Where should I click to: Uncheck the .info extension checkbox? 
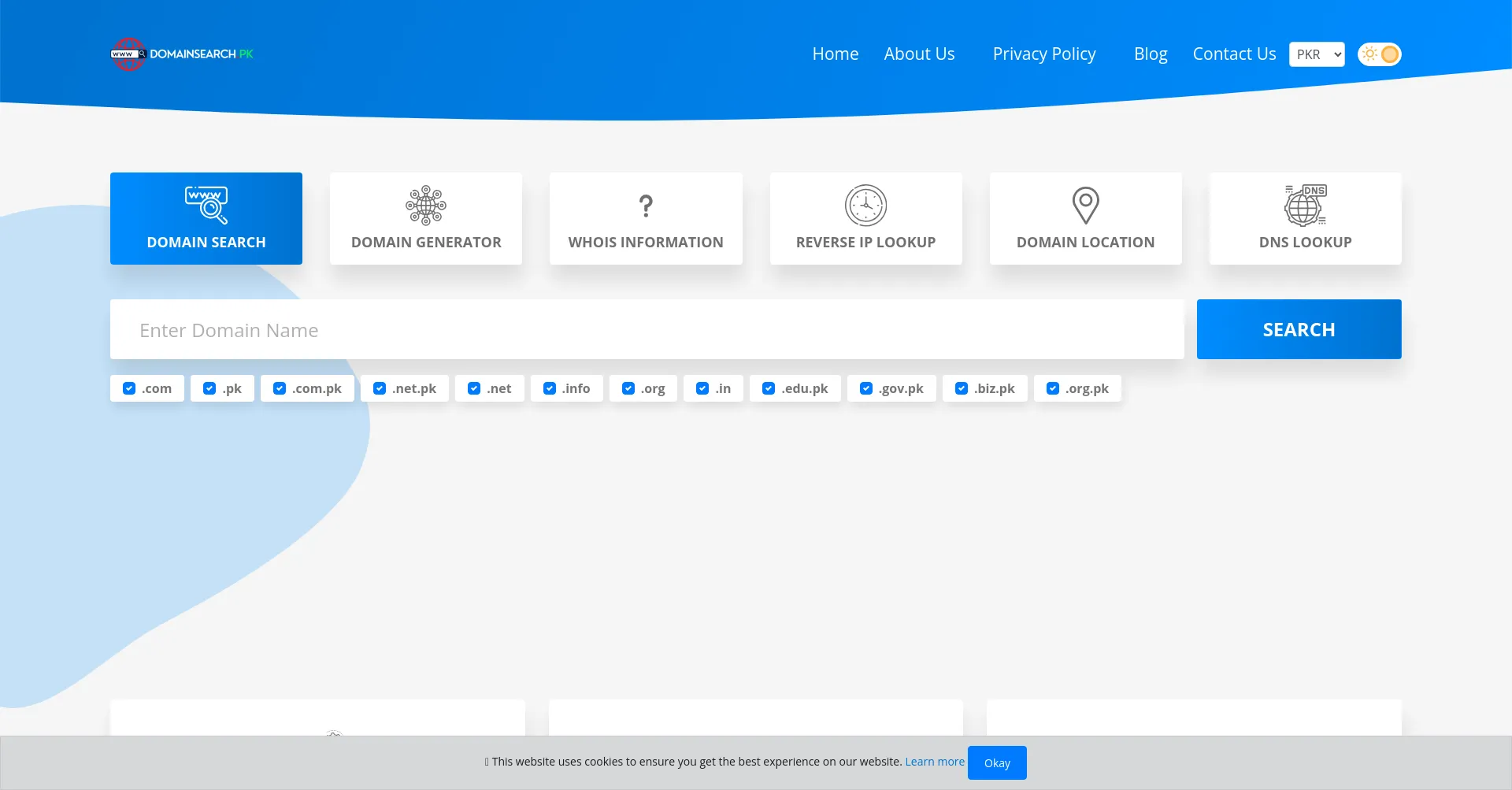(550, 388)
